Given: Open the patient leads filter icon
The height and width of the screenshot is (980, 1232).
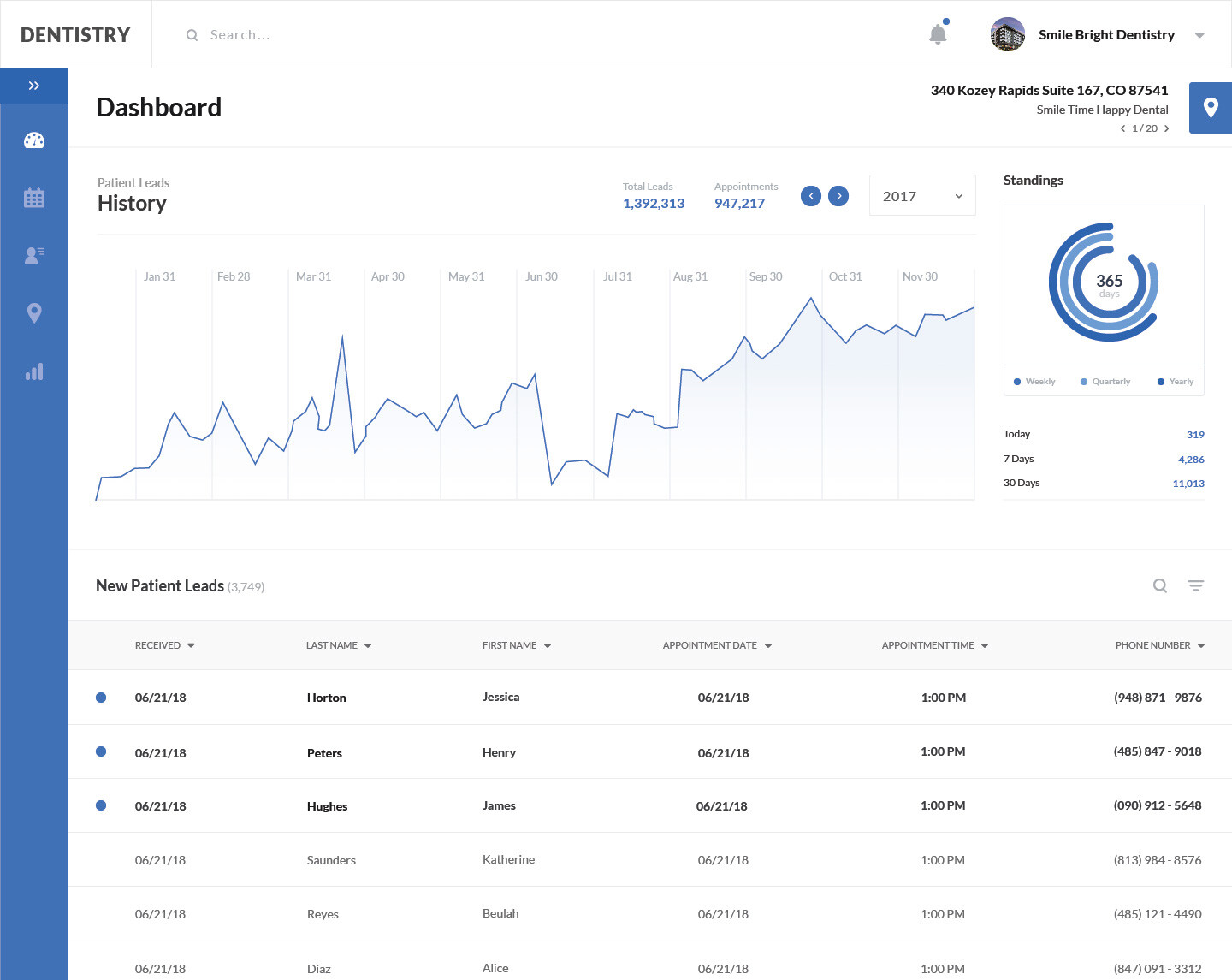Looking at the screenshot, I should [x=1195, y=586].
